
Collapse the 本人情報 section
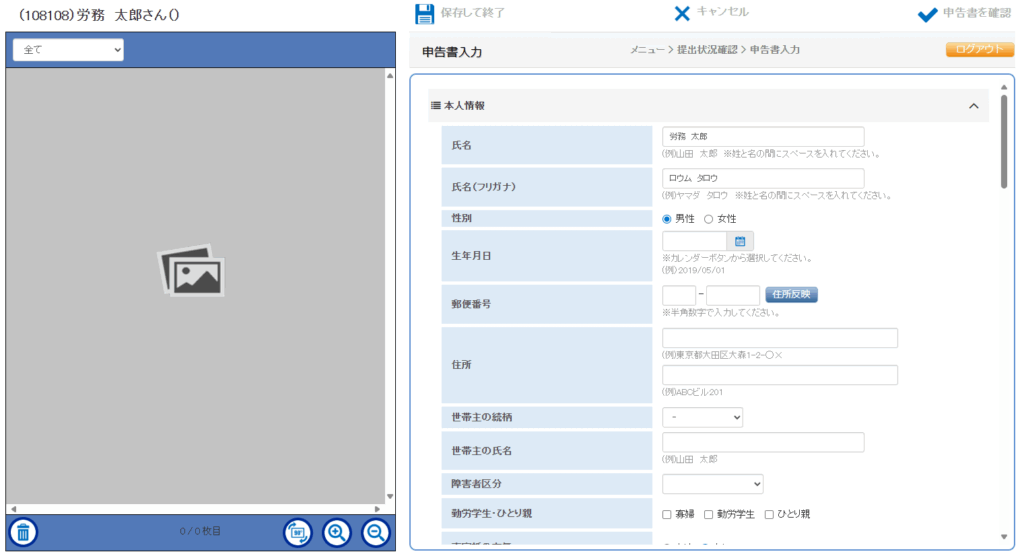(973, 106)
